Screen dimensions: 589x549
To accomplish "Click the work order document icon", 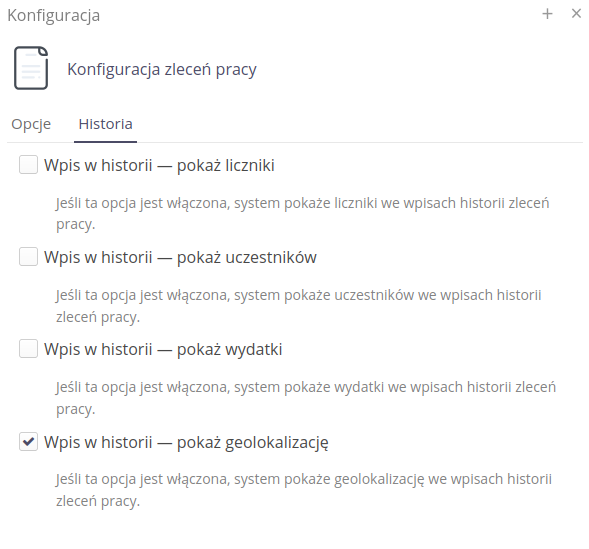I will pyautogui.click(x=31, y=68).
